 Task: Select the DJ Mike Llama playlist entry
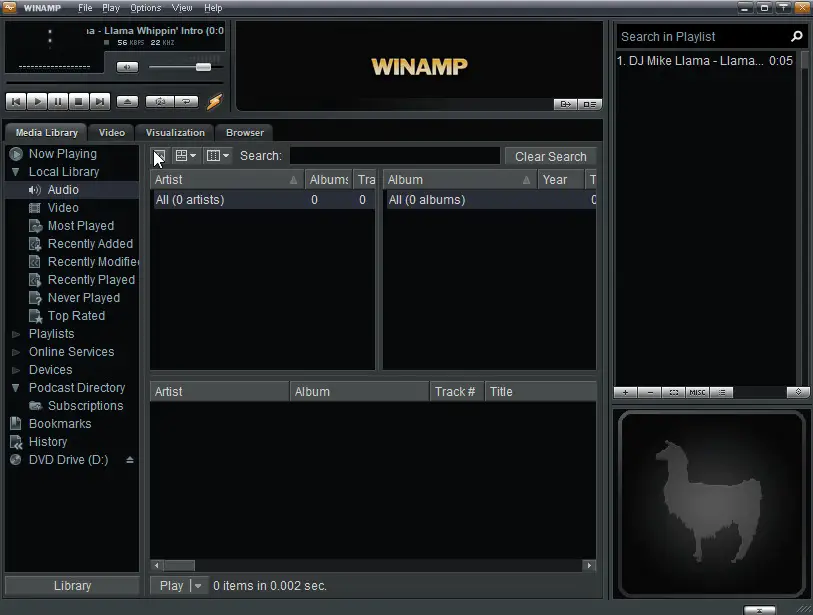coord(705,61)
